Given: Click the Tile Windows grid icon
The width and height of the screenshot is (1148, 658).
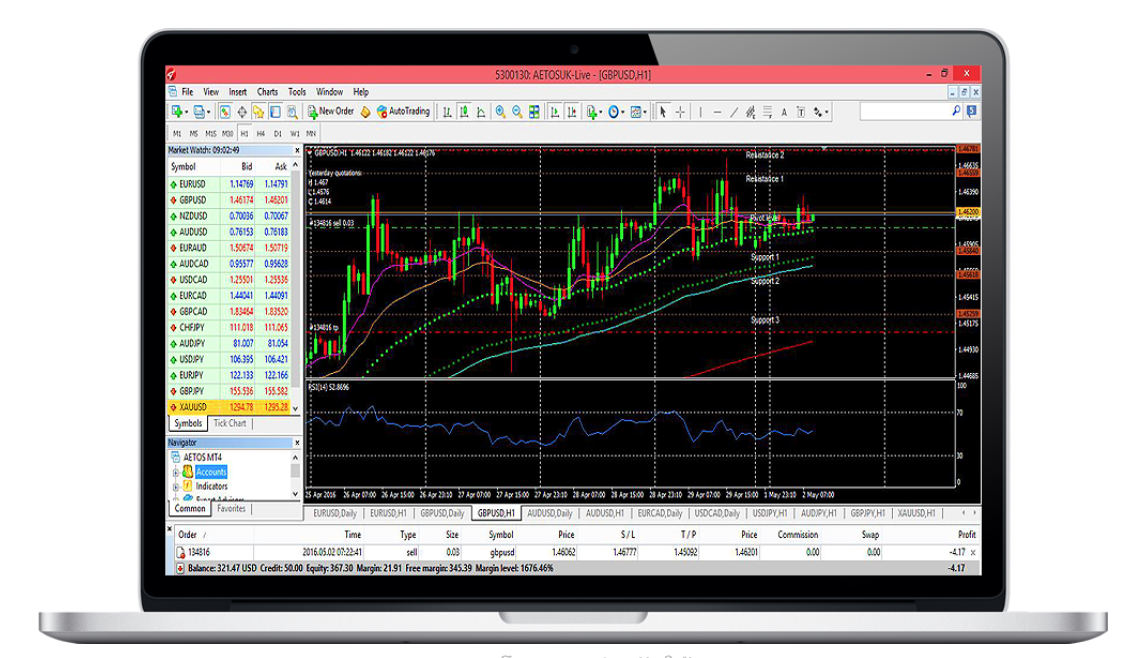Looking at the screenshot, I should point(534,112).
